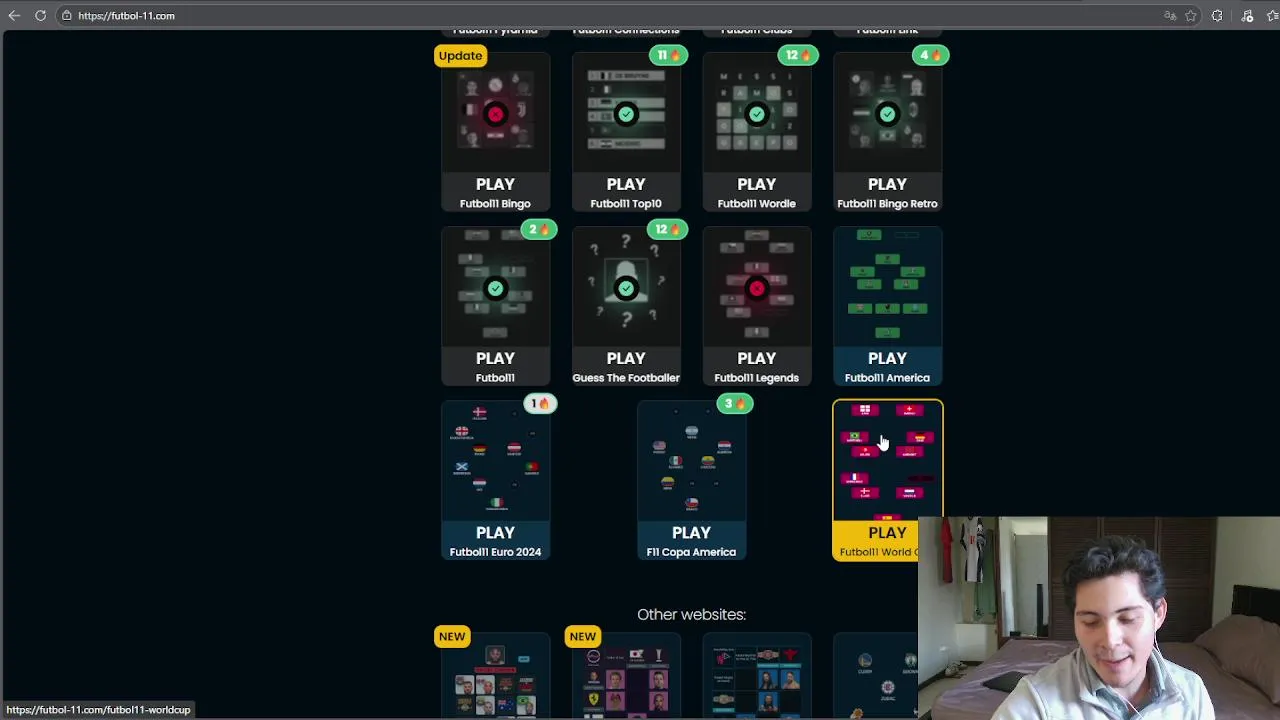Click the futbol11-worldcup URL in status bar
The width and height of the screenshot is (1280, 720).
click(98, 710)
